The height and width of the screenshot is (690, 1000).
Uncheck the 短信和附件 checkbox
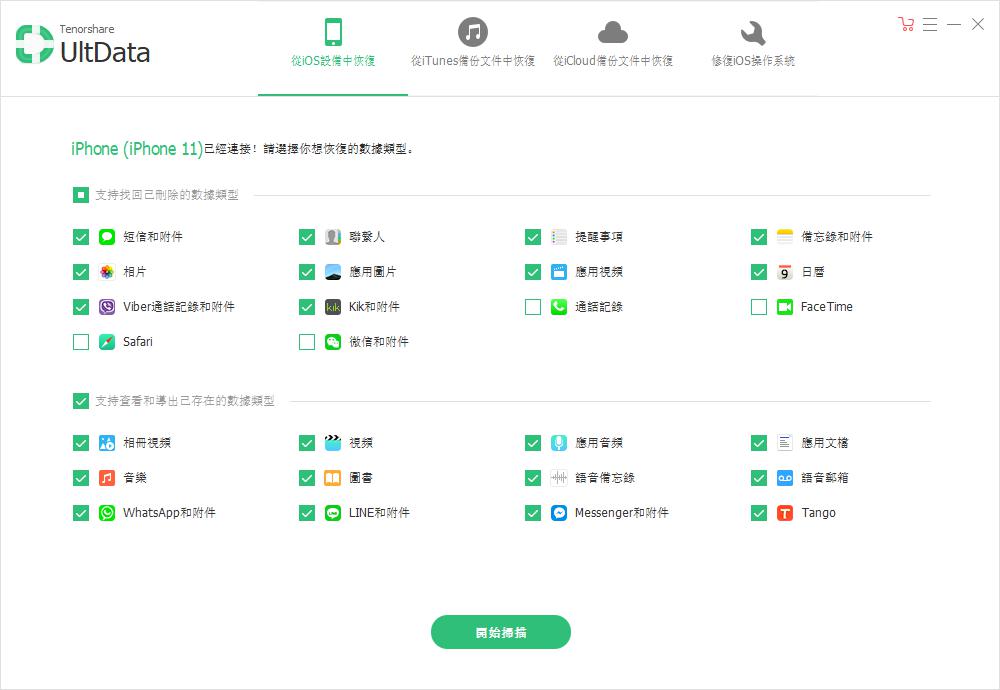point(80,237)
